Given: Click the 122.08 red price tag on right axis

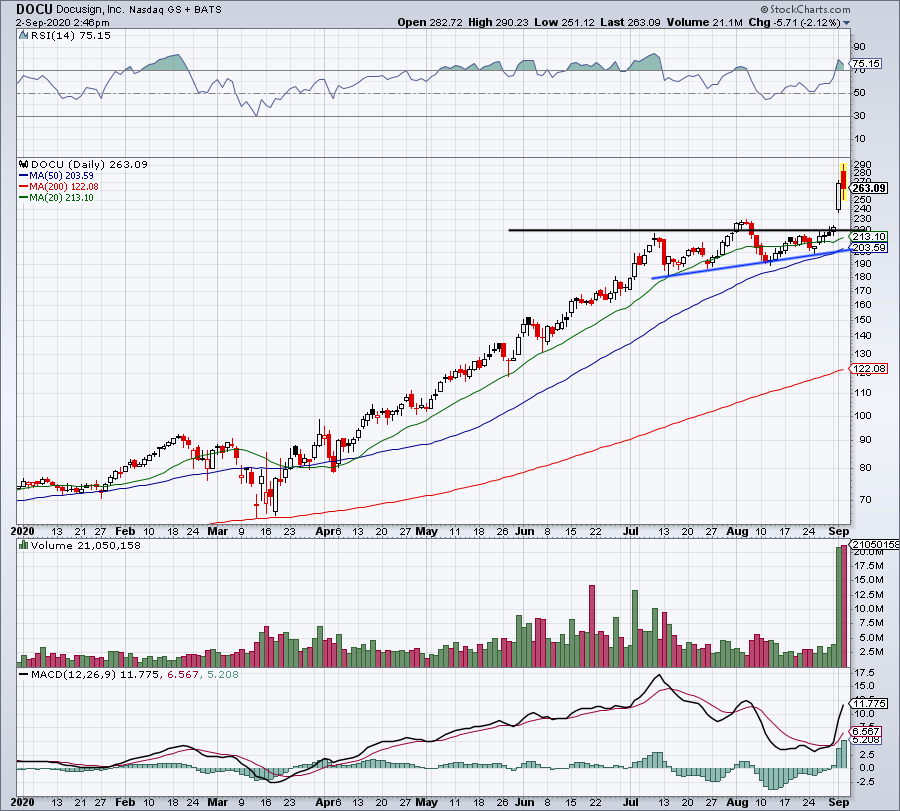Looking at the screenshot, I should pyautogui.click(x=868, y=368).
